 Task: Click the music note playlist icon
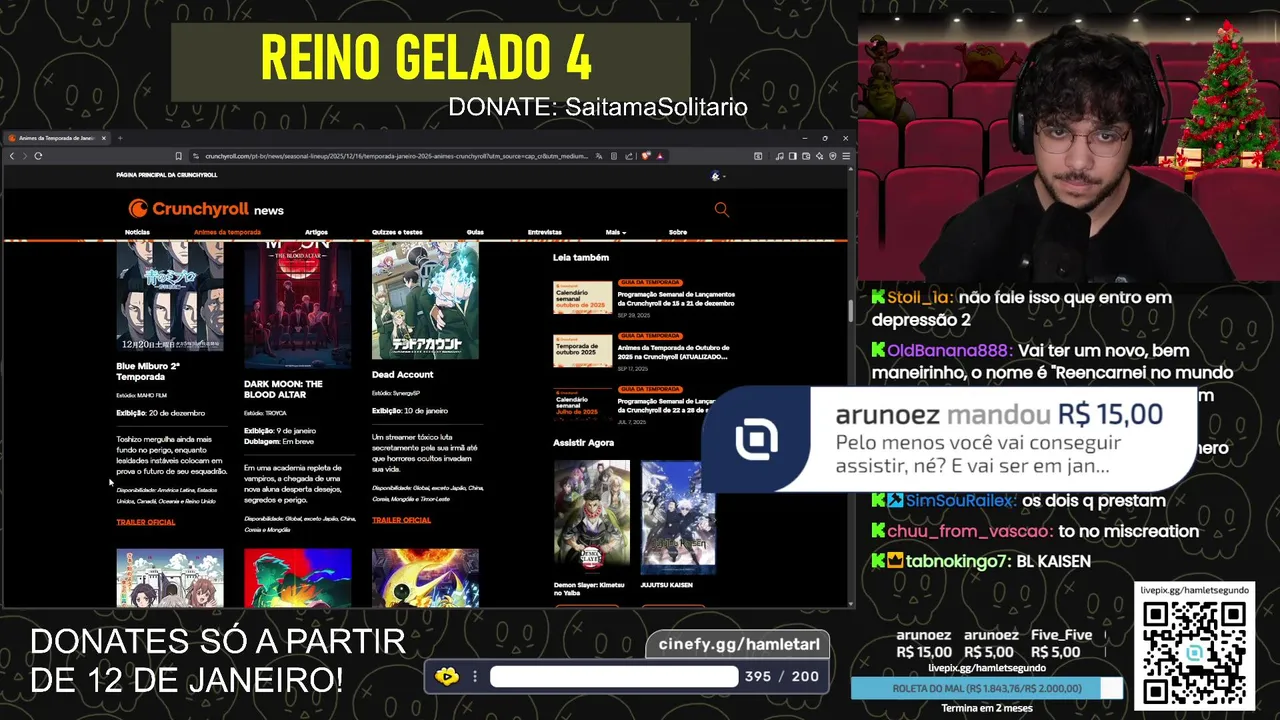[x=780, y=156]
